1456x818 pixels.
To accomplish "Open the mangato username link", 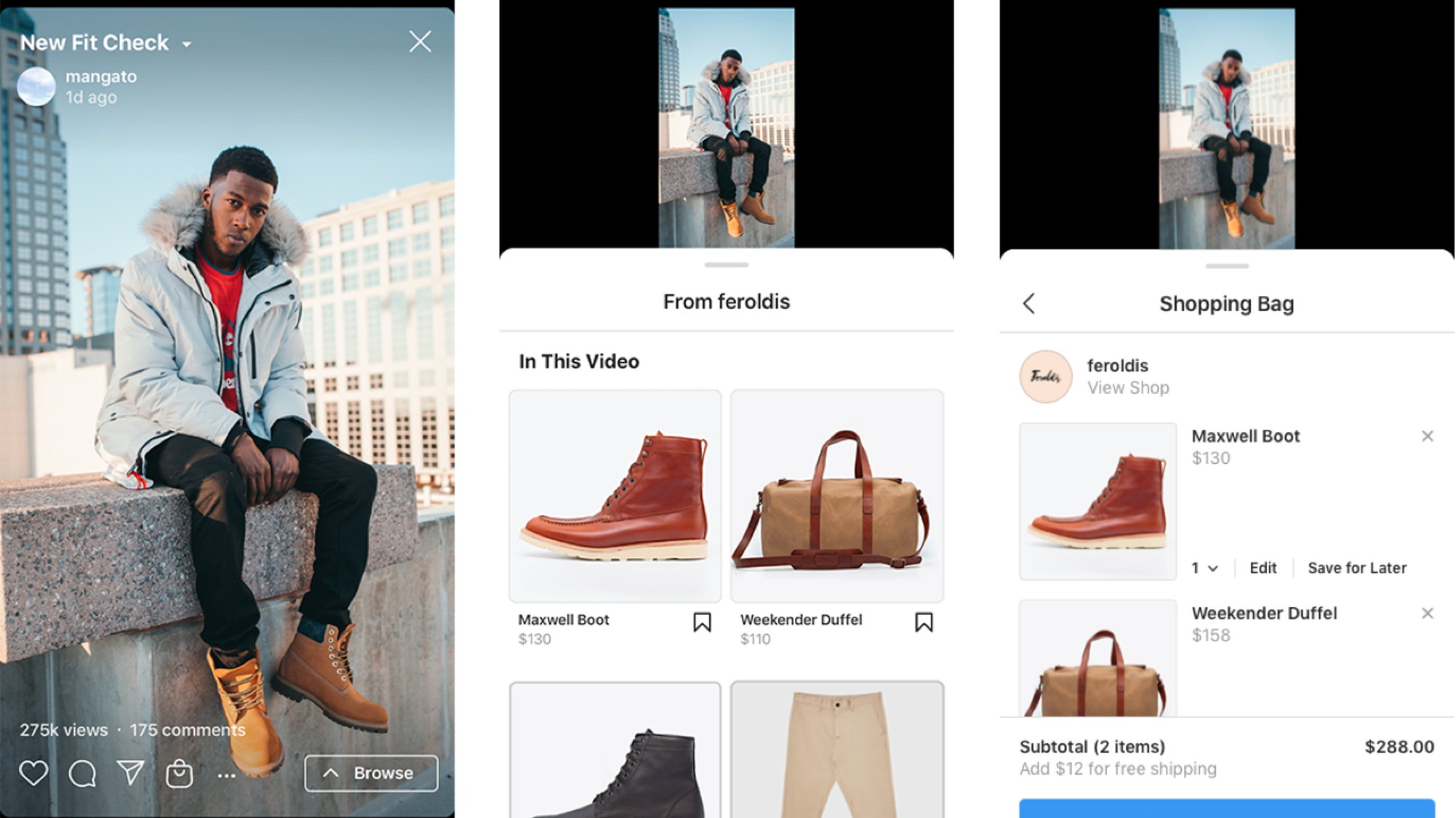I will (101, 76).
